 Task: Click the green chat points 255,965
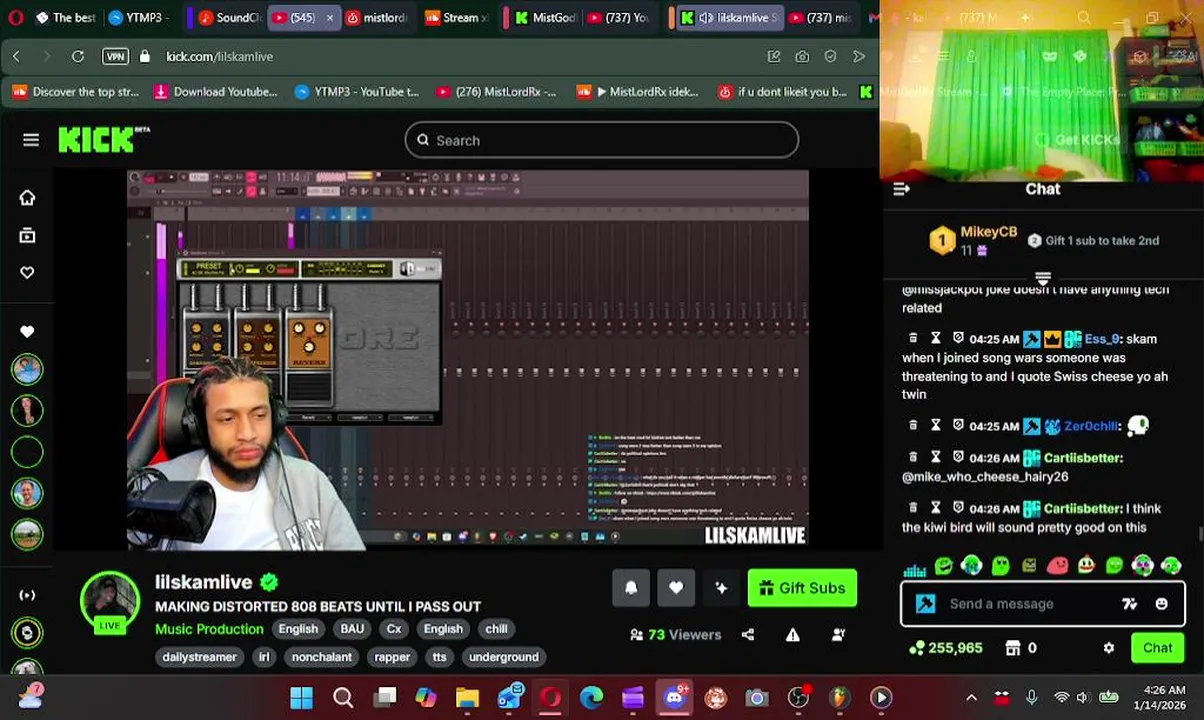click(945, 648)
